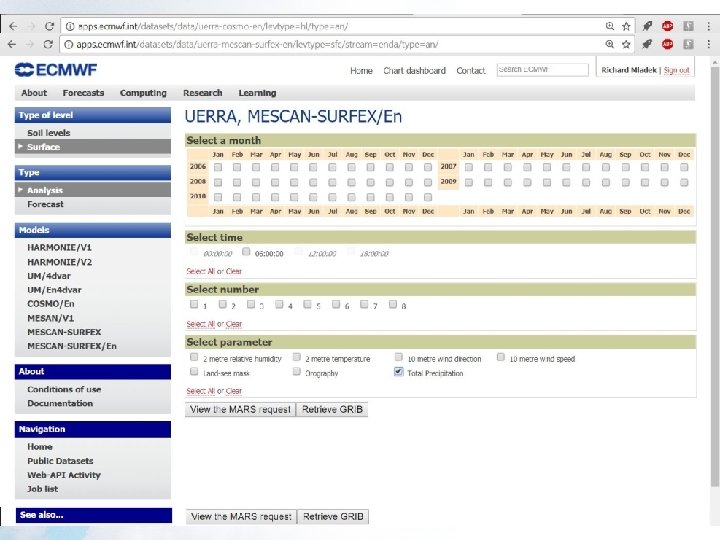Click Sign out link

(676, 70)
